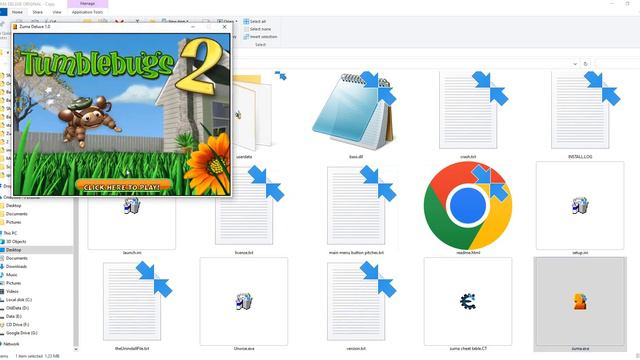Select the license.txt file icon
Viewport: 640px width, 360px height.
tap(244, 206)
